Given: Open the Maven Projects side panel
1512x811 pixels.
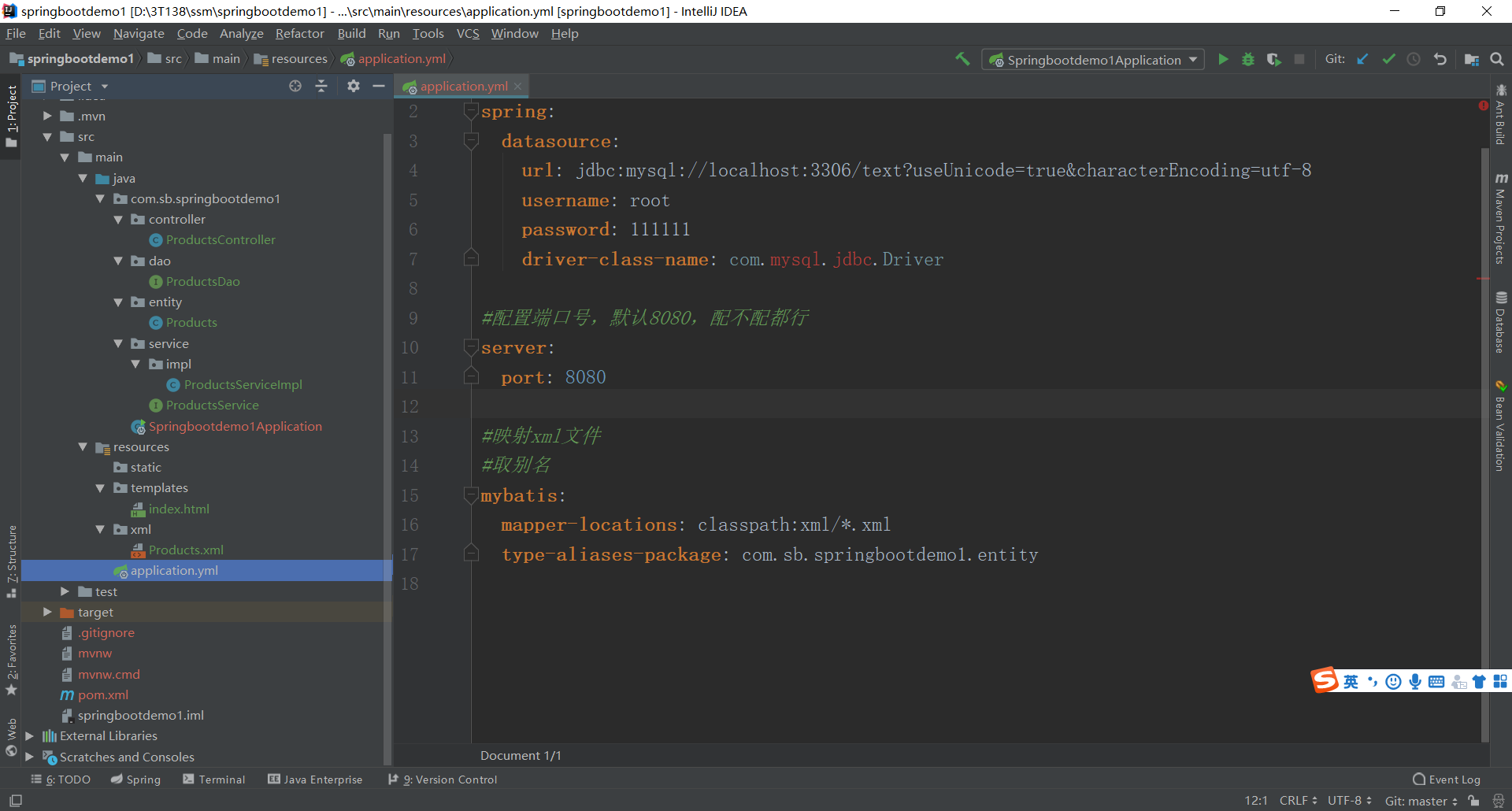Looking at the screenshot, I should [1501, 218].
